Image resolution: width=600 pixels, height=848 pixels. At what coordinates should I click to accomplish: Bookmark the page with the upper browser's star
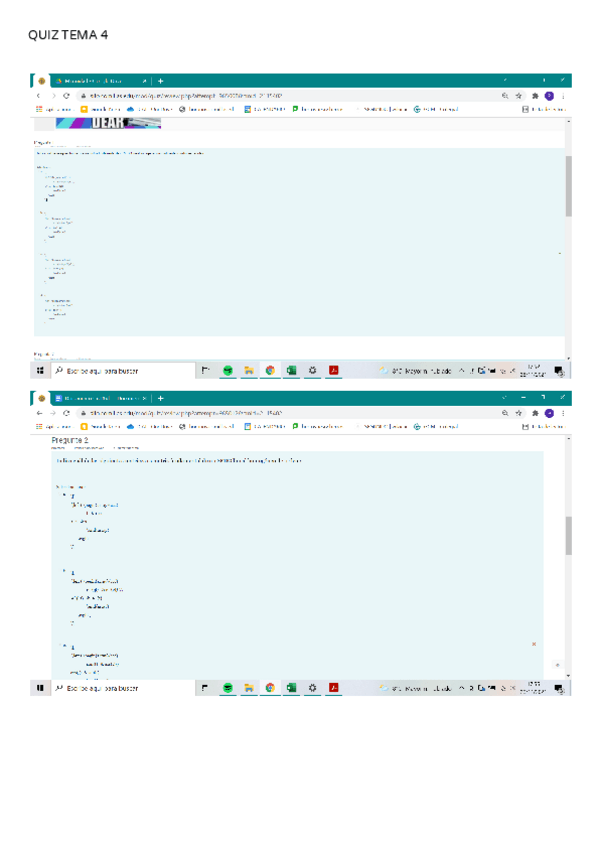tap(518, 96)
